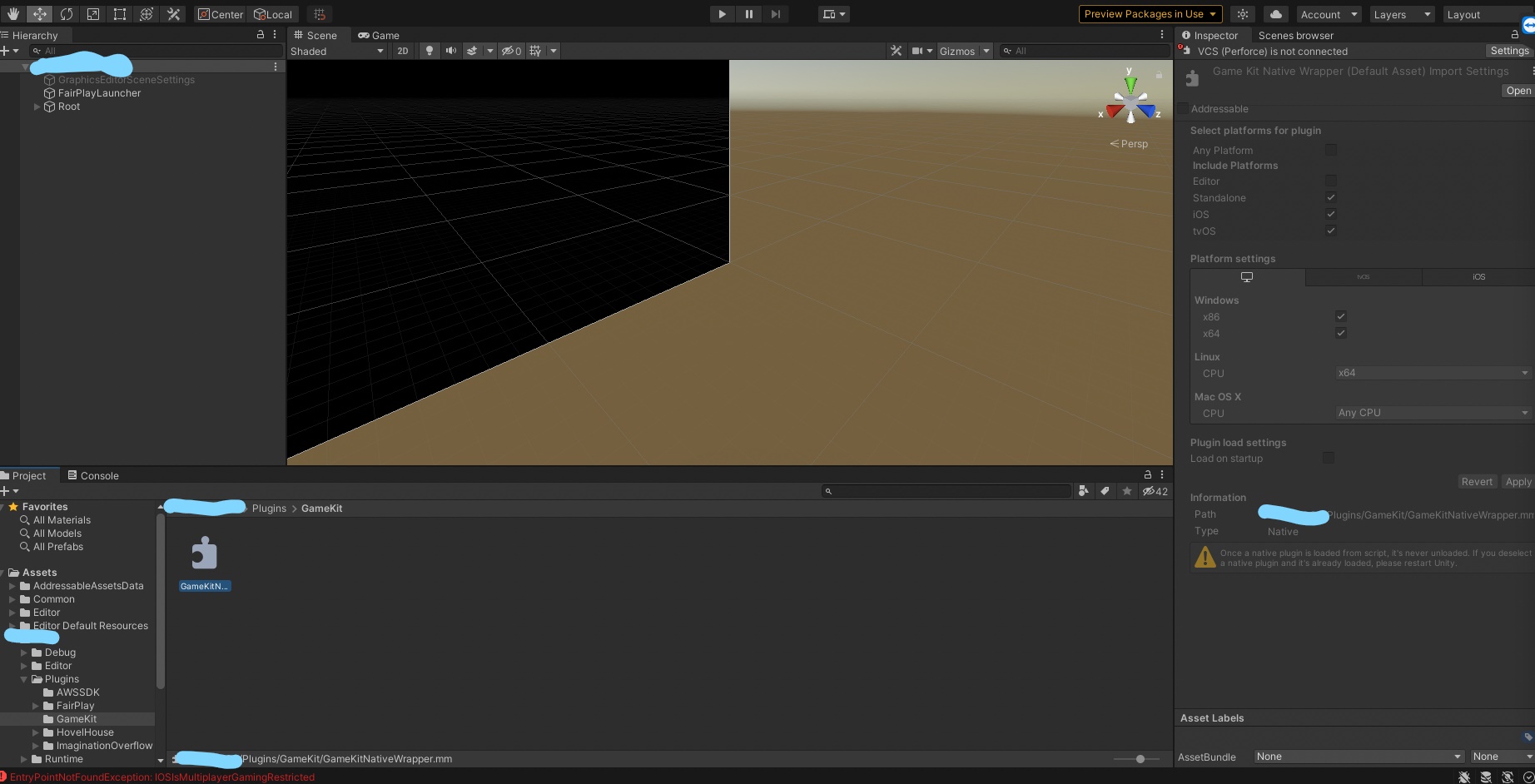Select the Rect tool
The width and height of the screenshot is (1535, 784).
(x=119, y=14)
